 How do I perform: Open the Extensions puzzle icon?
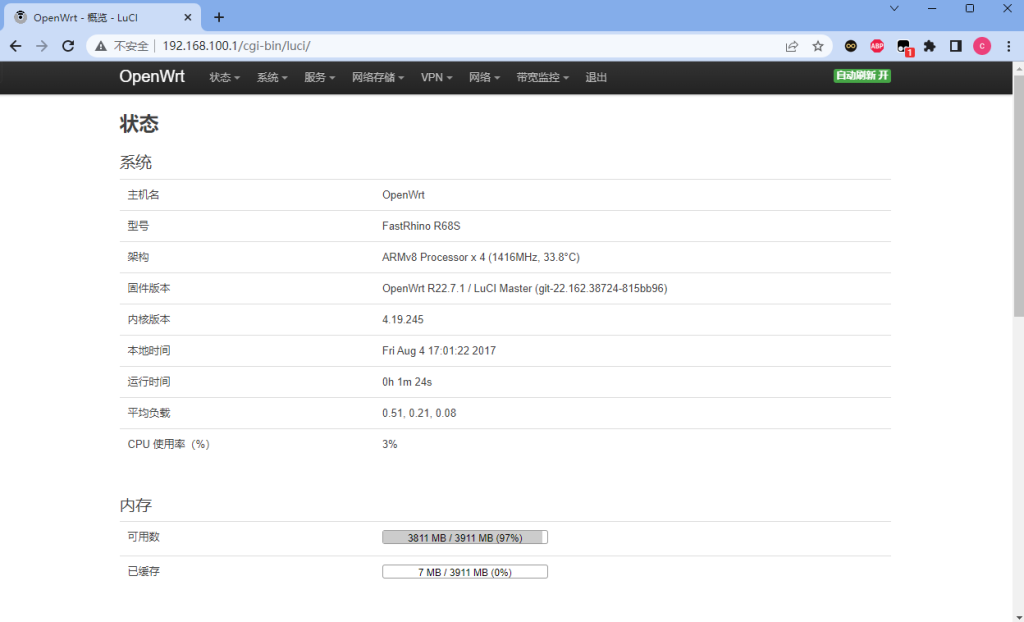pos(929,46)
